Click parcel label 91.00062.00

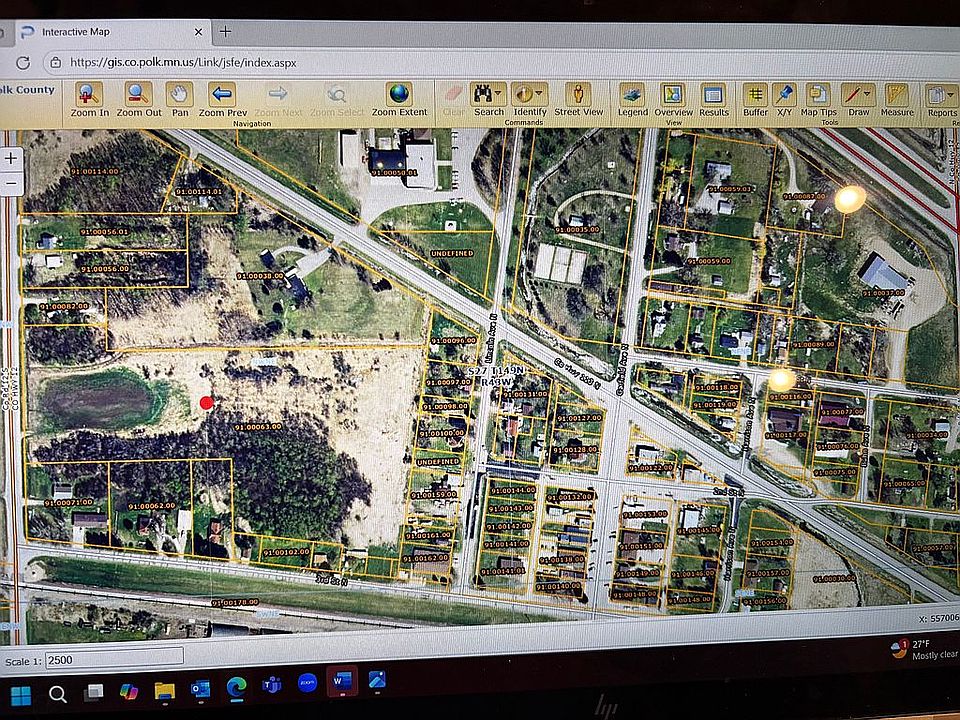point(151,506)
